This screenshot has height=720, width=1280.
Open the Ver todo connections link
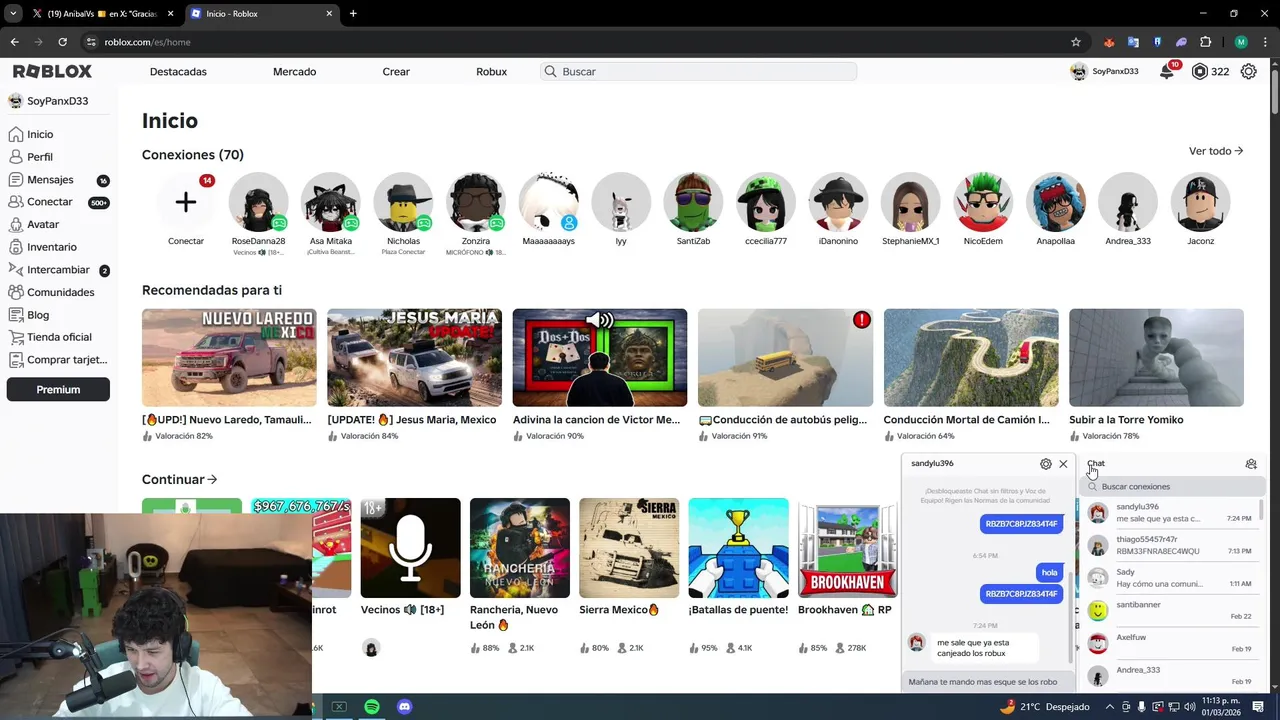[x=1216, y=151]
